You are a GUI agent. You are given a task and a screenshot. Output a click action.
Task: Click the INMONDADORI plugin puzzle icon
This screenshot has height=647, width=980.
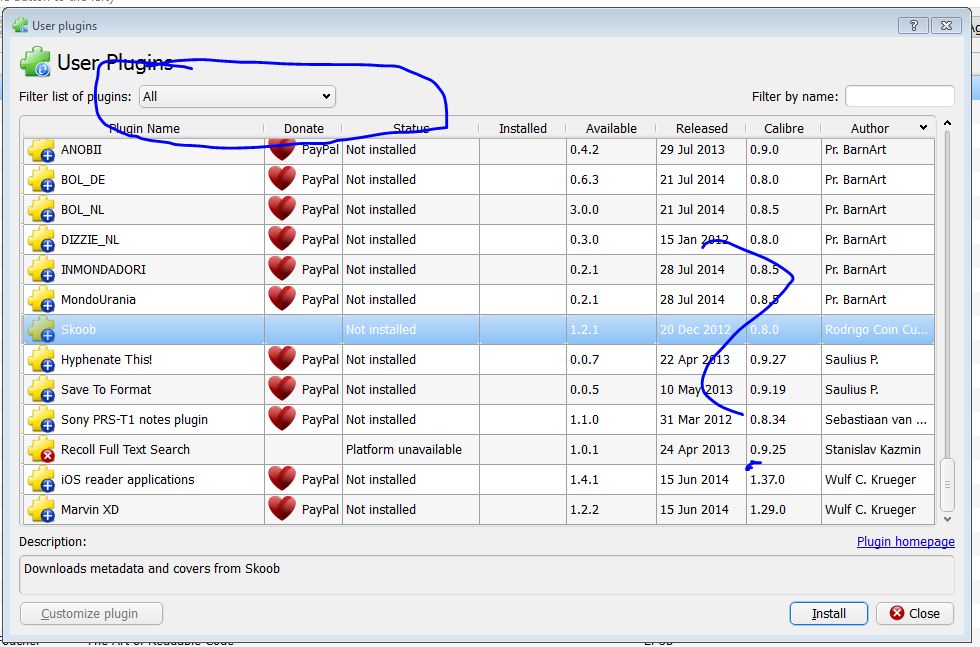[x=41, y=270]
